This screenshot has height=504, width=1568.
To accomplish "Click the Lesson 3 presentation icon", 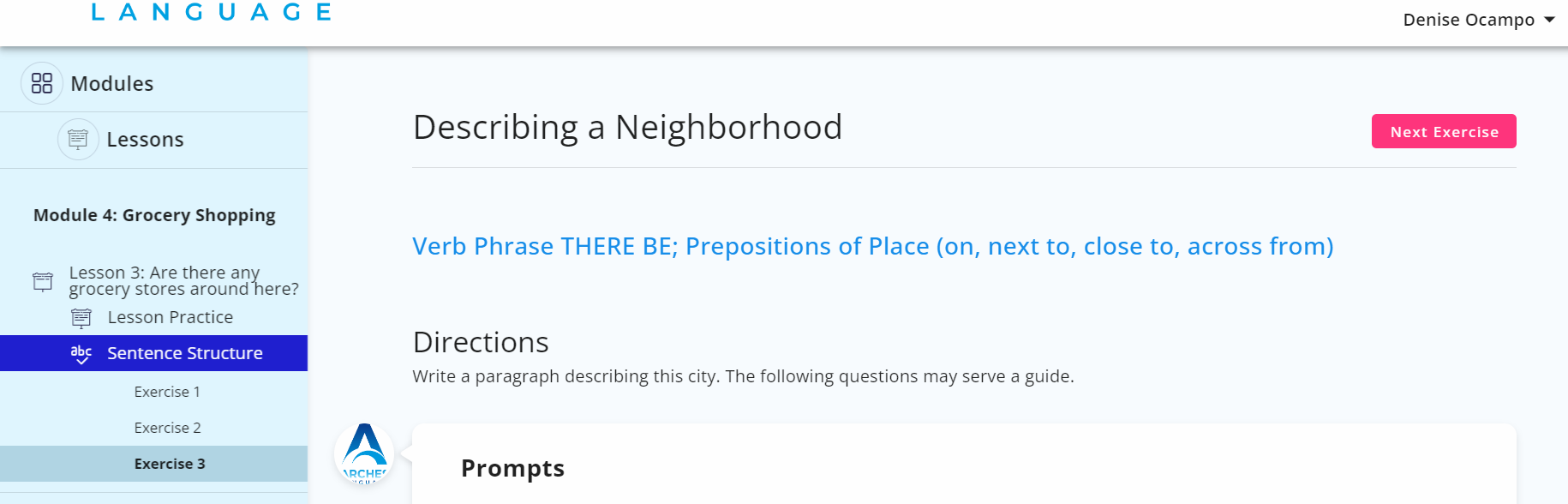I will pyautogui.click(x=43, y=281).
